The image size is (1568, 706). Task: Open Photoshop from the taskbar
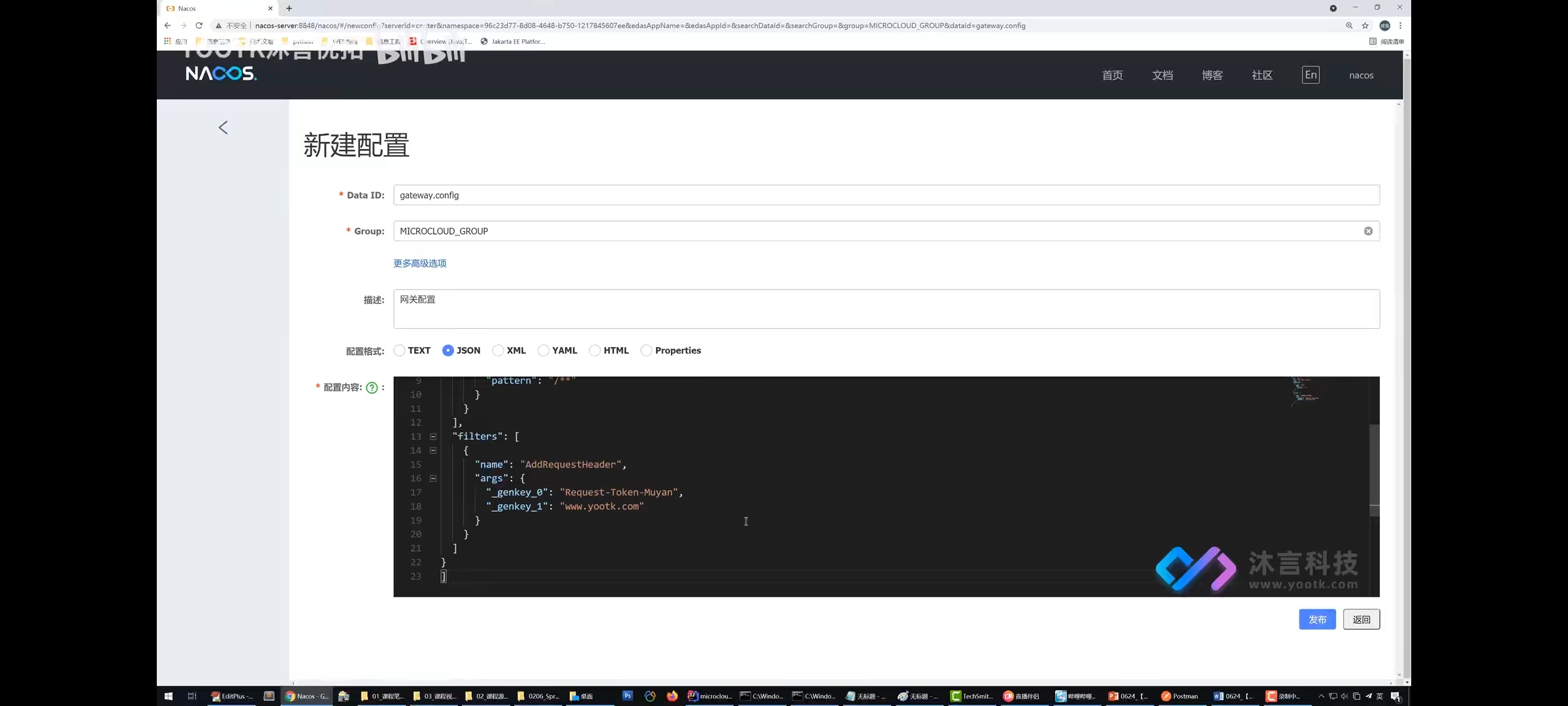pos(627,696)
